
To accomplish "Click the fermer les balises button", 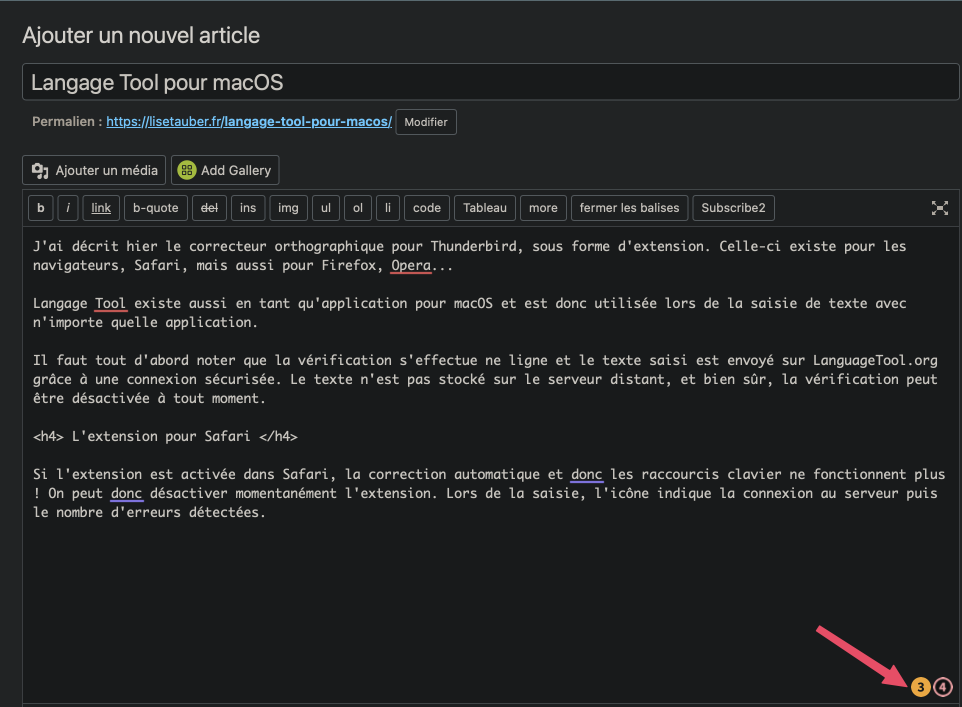I will 629,208.
